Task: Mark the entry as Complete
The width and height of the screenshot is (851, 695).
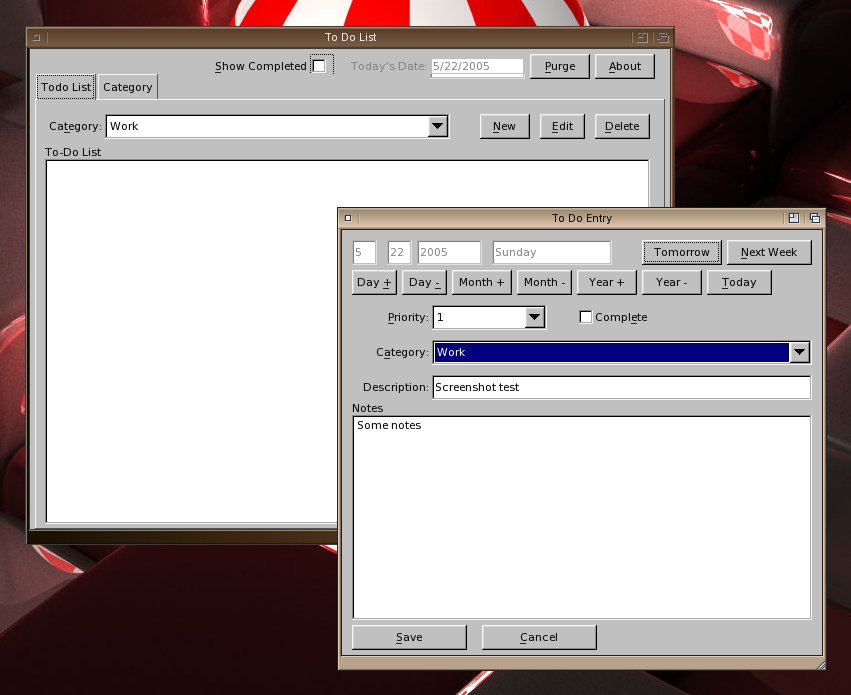Action: (586, 317)
